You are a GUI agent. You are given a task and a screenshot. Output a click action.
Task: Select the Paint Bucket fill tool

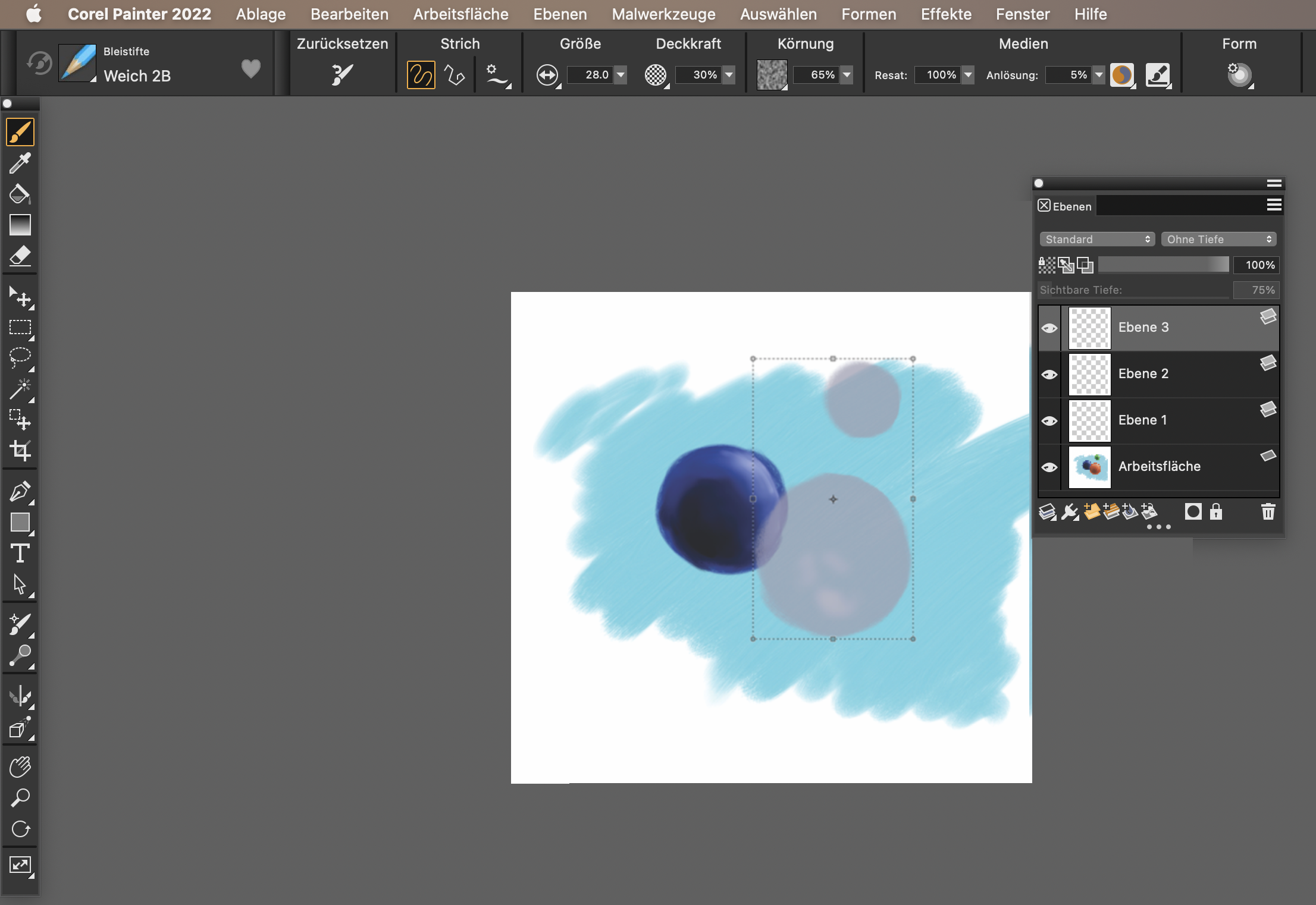coord(20,194)
